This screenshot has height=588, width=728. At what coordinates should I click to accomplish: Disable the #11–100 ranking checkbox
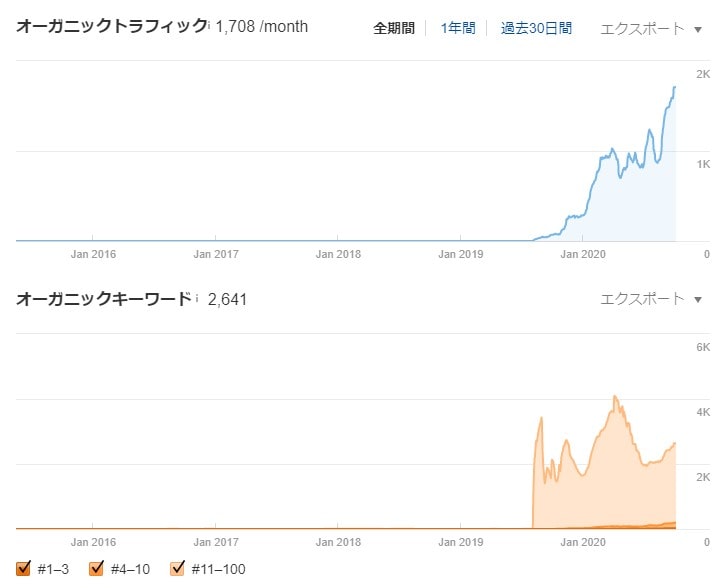click(179, 569)
